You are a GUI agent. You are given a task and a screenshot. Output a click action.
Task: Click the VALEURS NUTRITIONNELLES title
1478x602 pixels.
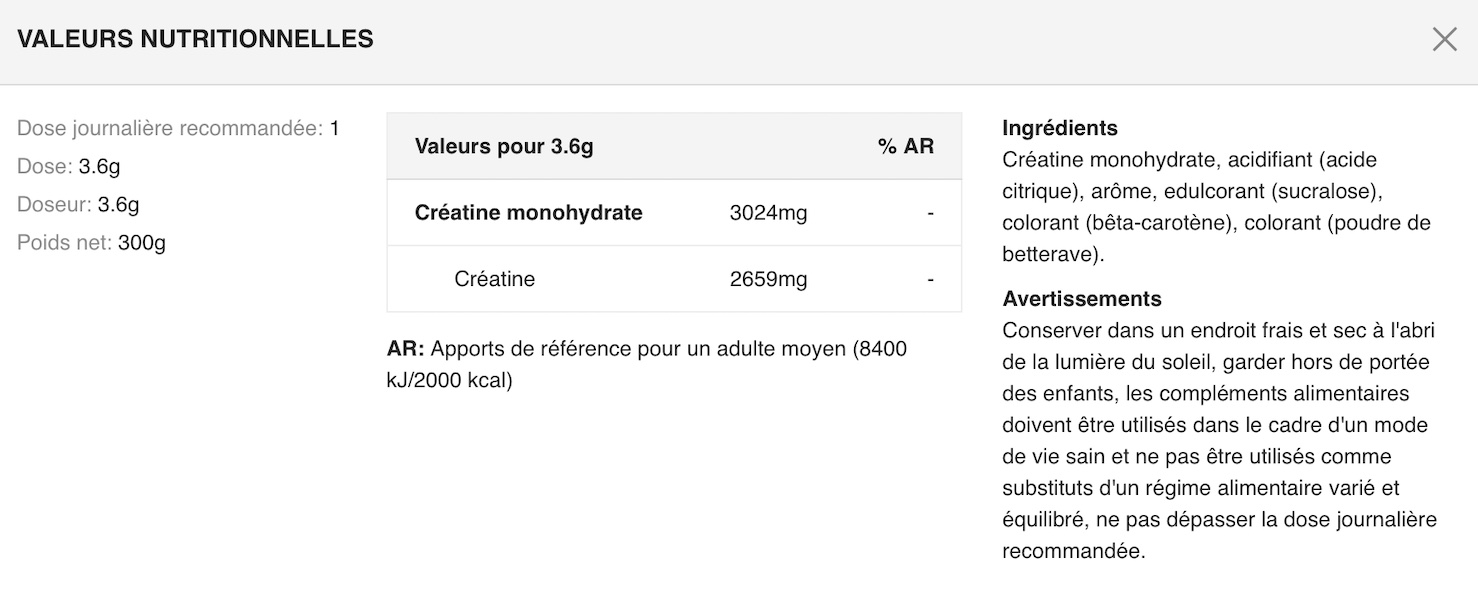(x=193, y=39)
